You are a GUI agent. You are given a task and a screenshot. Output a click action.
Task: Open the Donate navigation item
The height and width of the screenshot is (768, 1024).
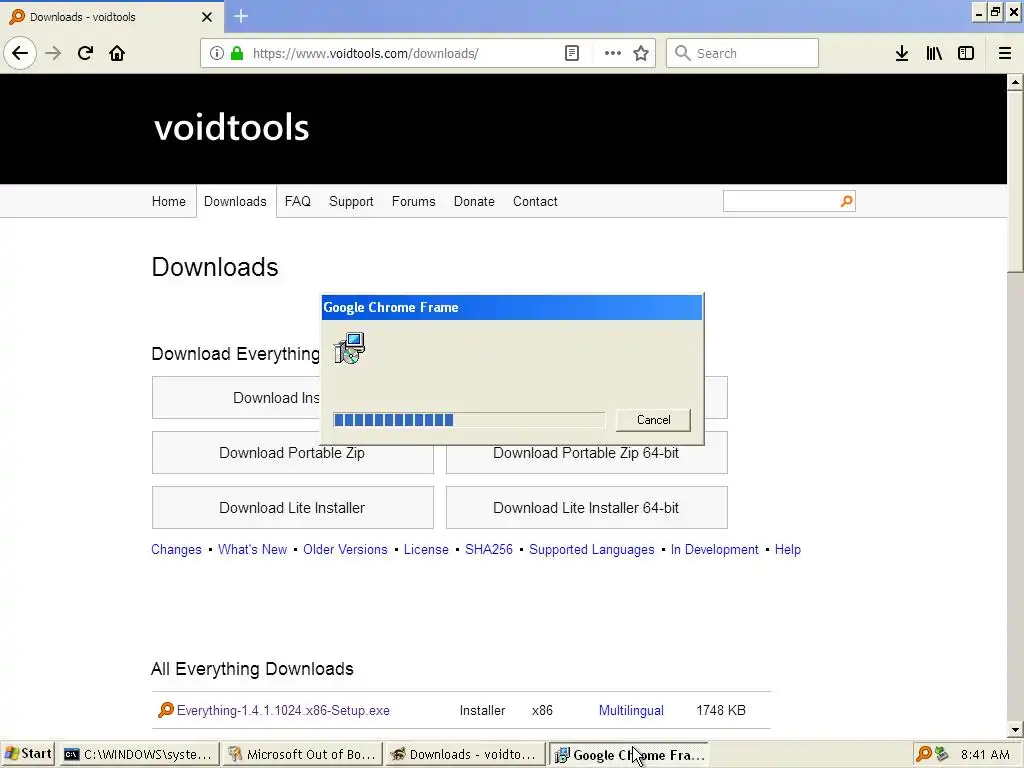coord(474,201)
